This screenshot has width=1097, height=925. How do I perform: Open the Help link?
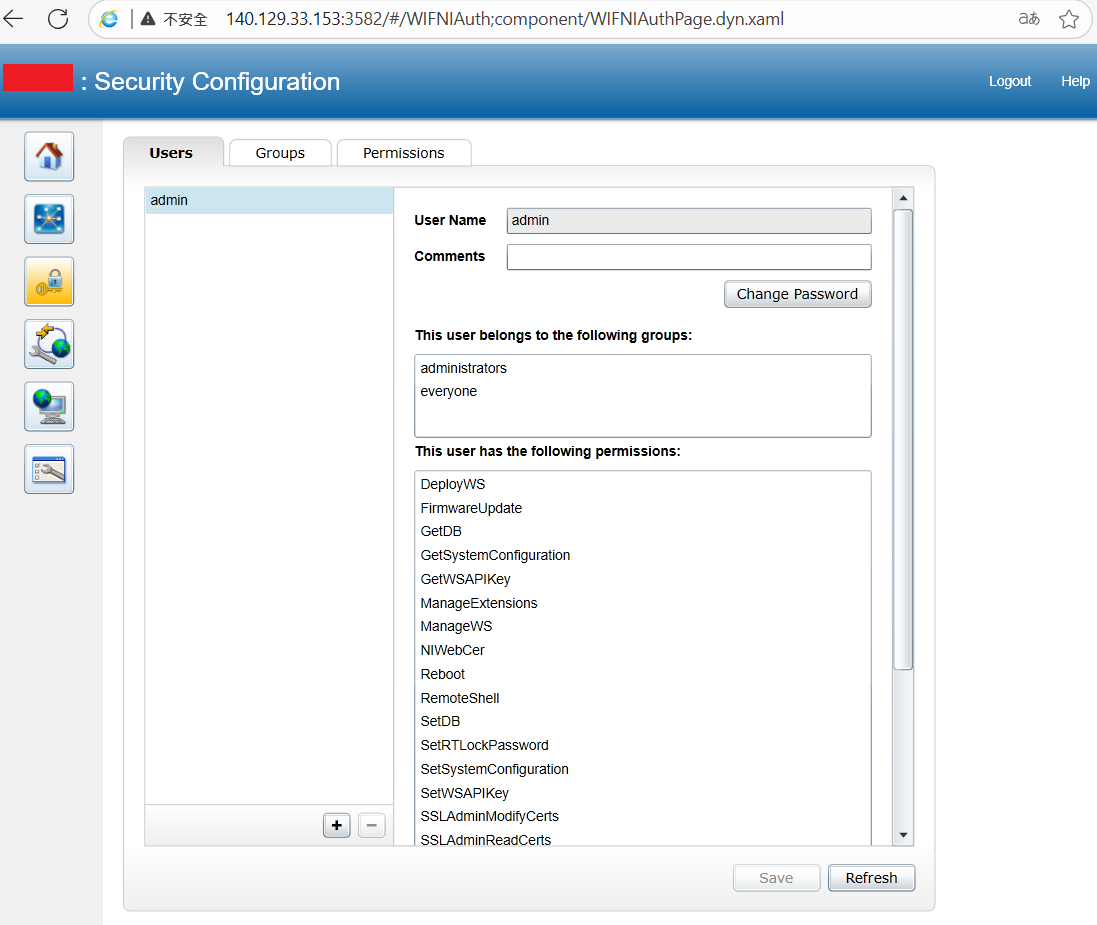(x=1075, y=81)
